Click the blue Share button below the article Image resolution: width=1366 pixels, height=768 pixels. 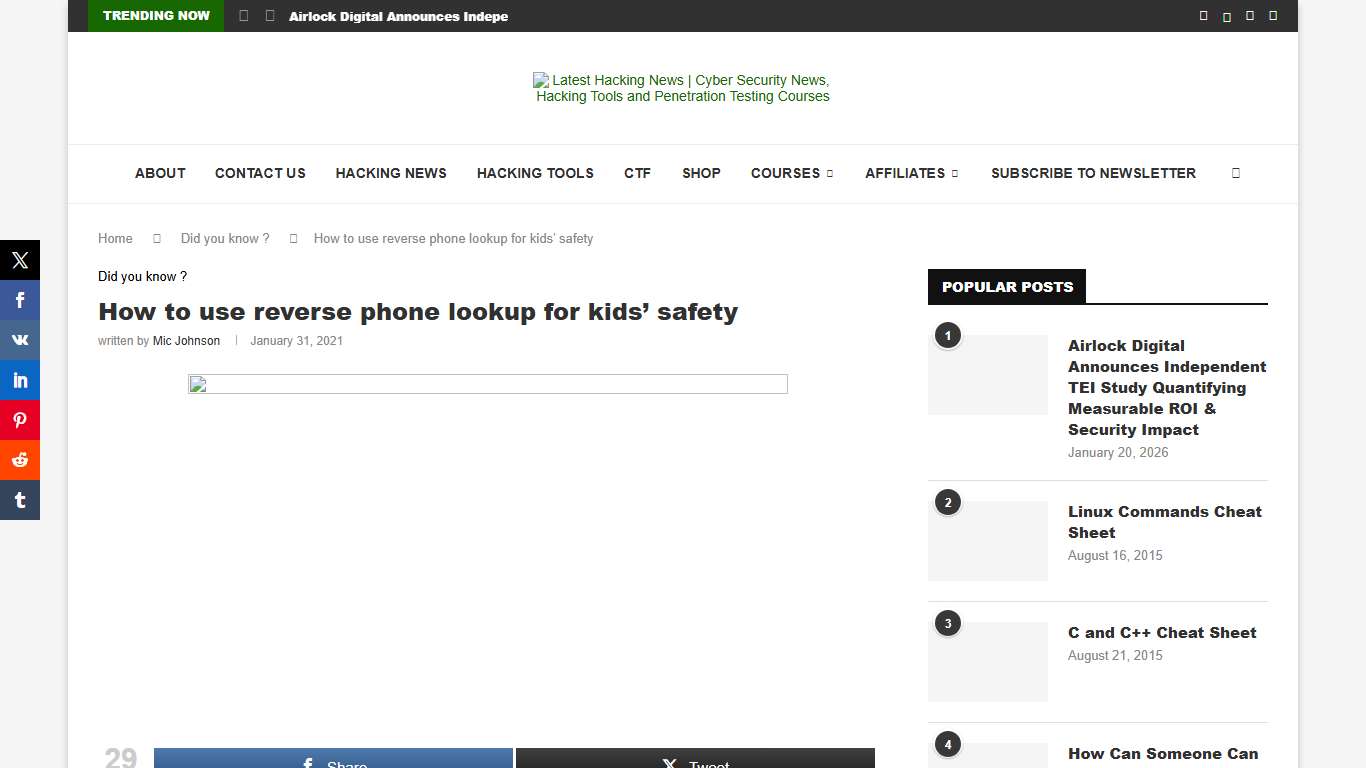[x=333, y=760]
